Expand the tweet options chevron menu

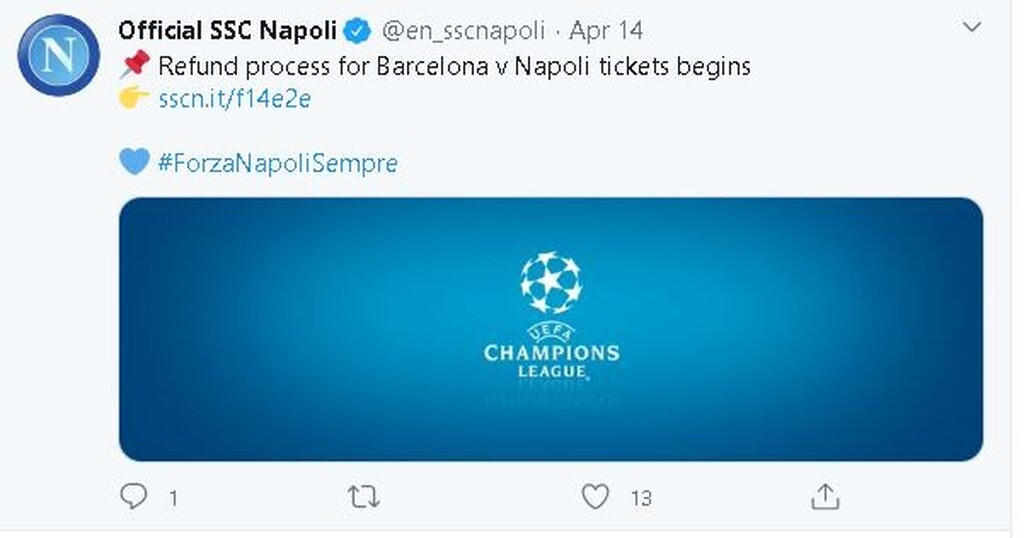[x=971, y=28]
